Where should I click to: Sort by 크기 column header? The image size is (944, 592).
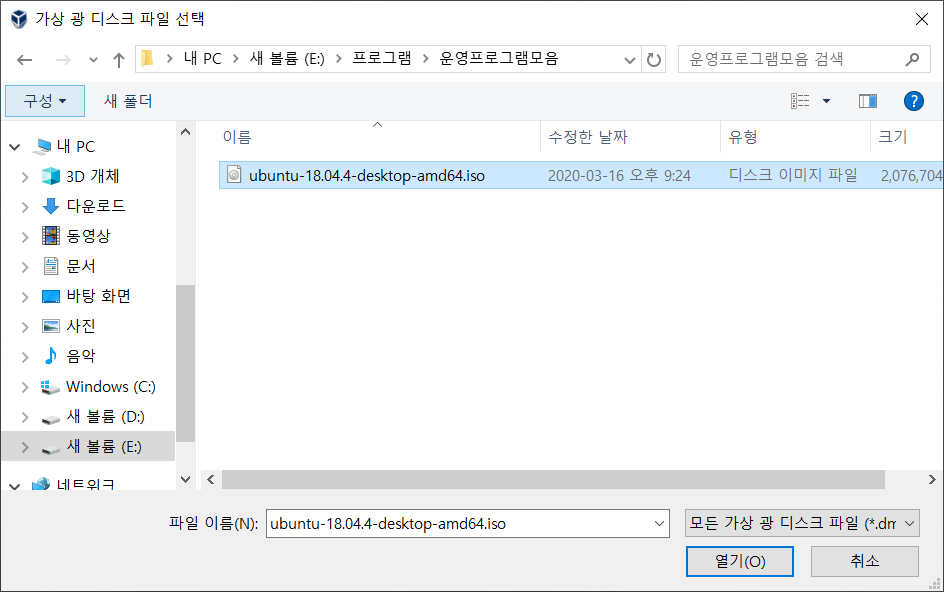pyautogui.click(x=892, y=137)
